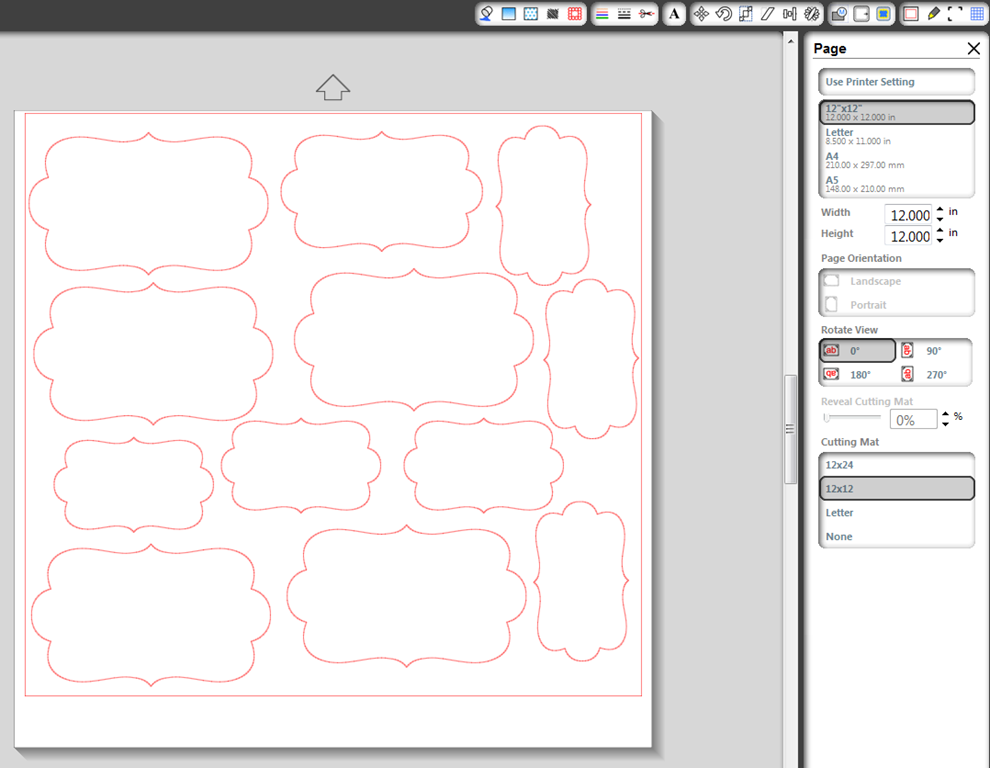The width and height of the screenshot is (990, 768).
Task: Open the Align objects icon
Action: click(x=789, y=14)
